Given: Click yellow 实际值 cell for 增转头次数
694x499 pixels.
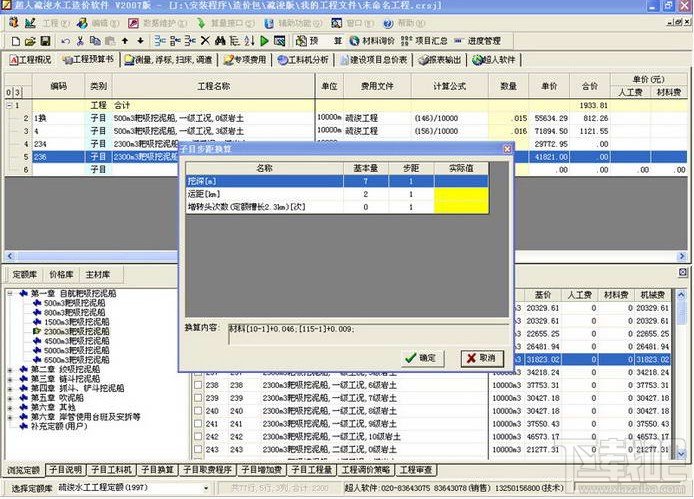Looking at the screenshot, I should (x=461, y=207).
